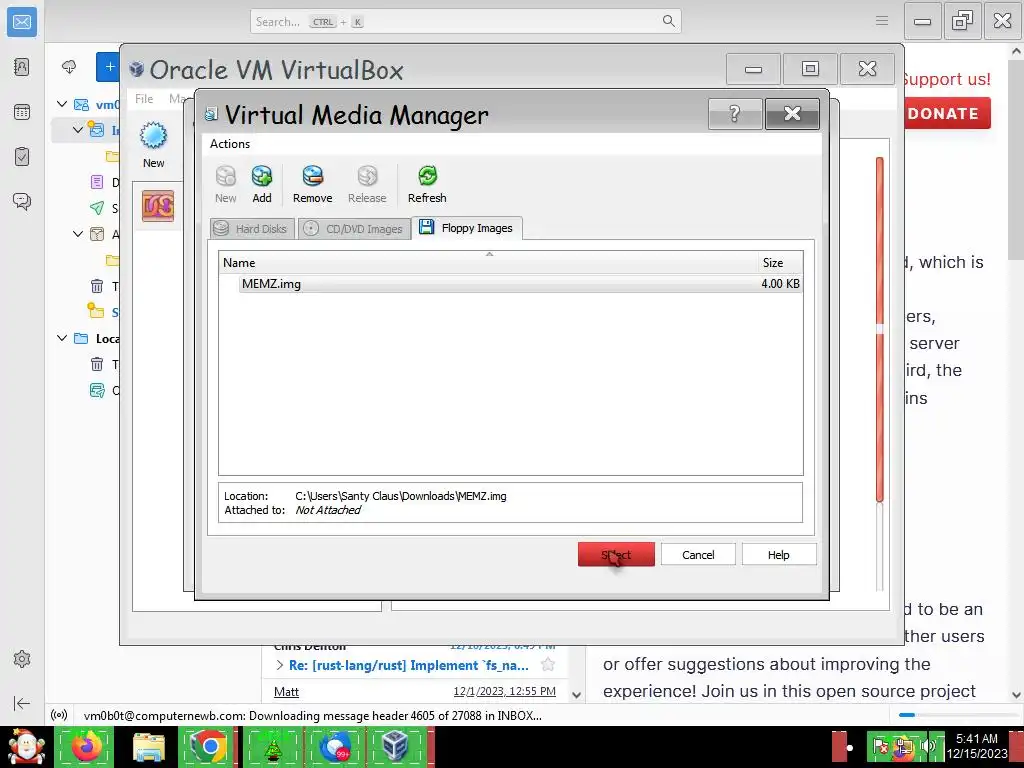Open the Calendar space in Thunderbird
This screenshot has height=768, width=1024.
[22, 112]
